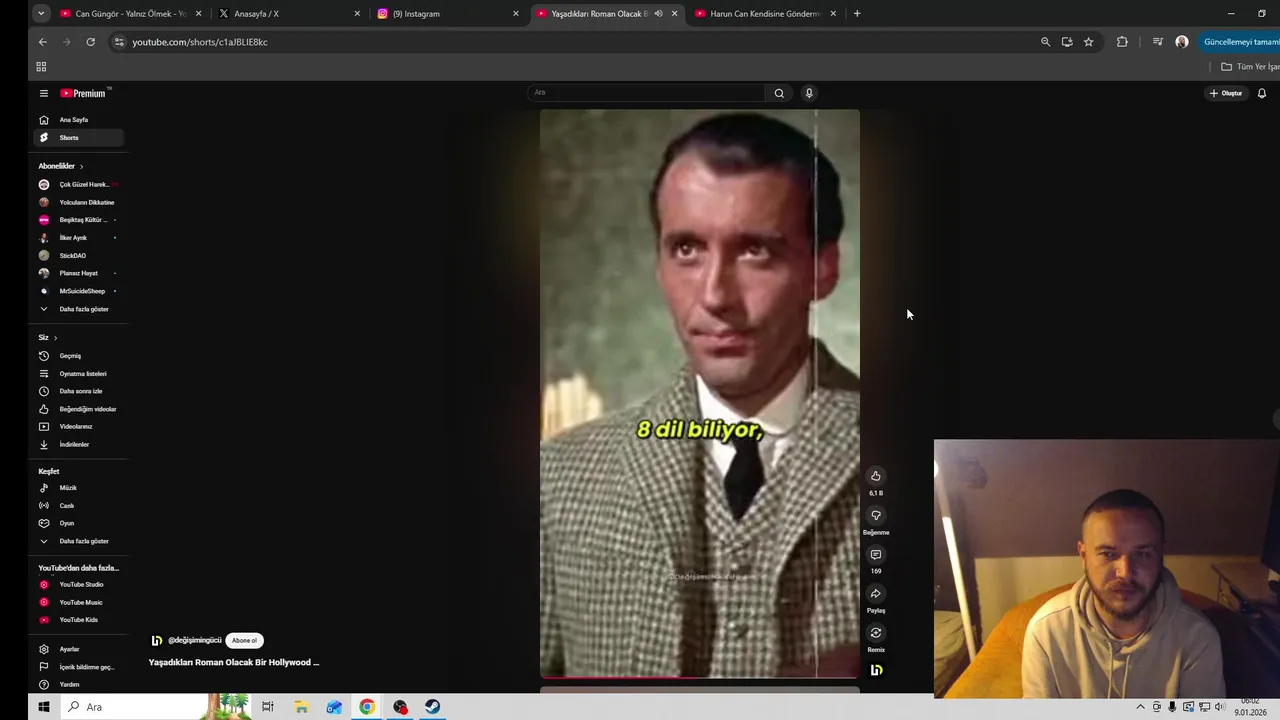Open the Remix option icon

coord(876,632)
